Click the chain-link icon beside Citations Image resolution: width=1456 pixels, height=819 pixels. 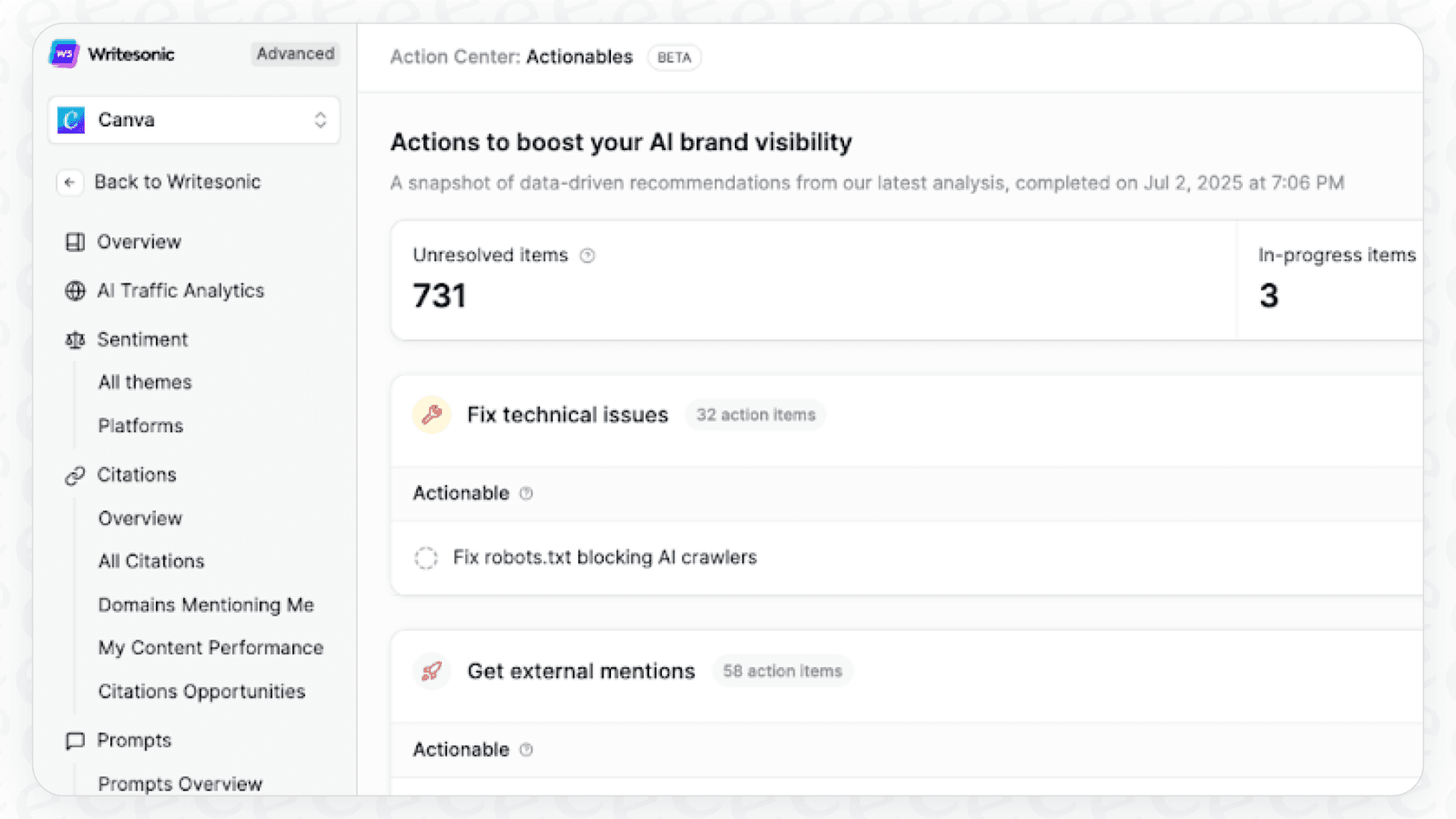coord(75,475)
